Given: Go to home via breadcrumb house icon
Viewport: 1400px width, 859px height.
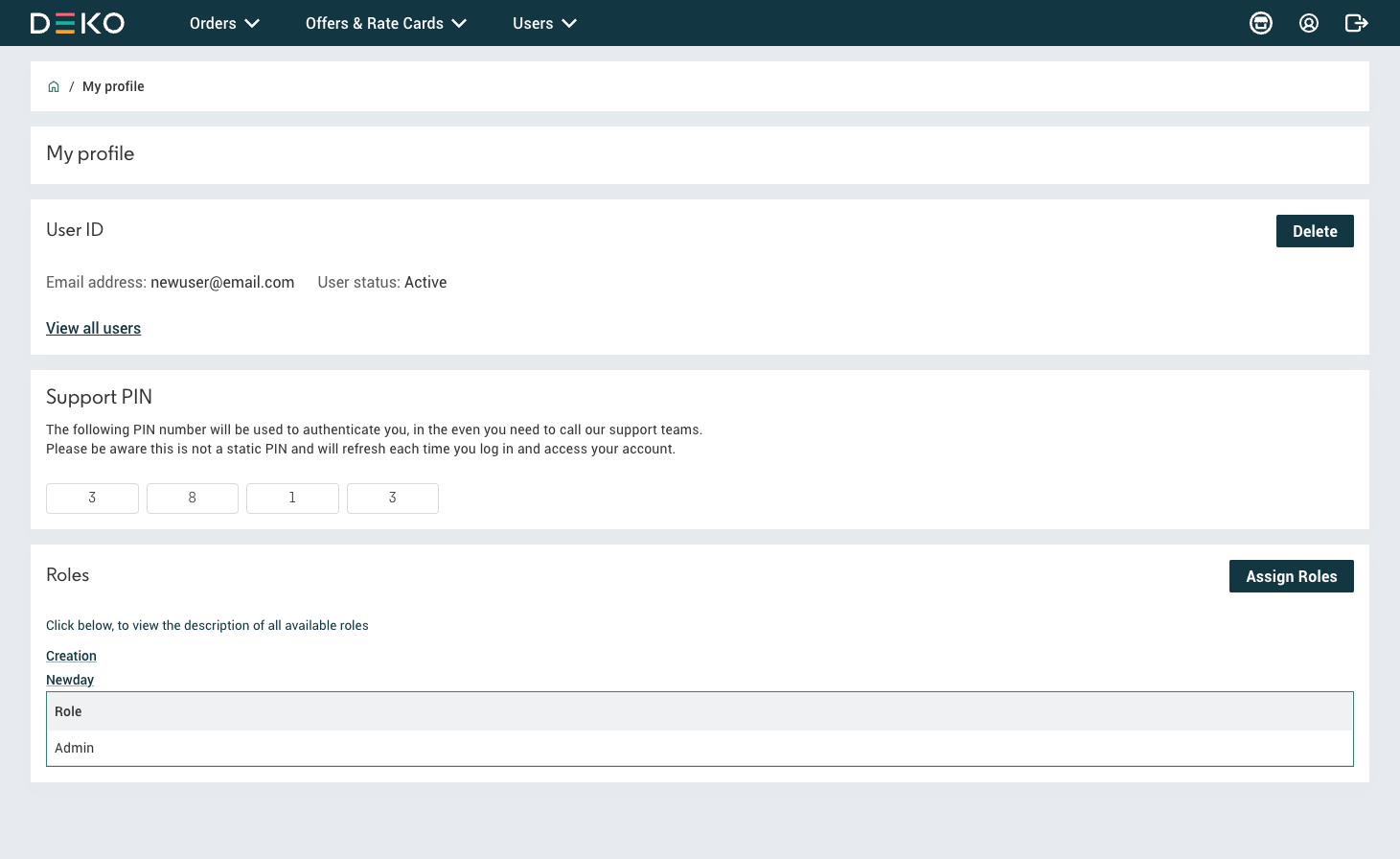Looking at the screenshot, I should 54,86.
